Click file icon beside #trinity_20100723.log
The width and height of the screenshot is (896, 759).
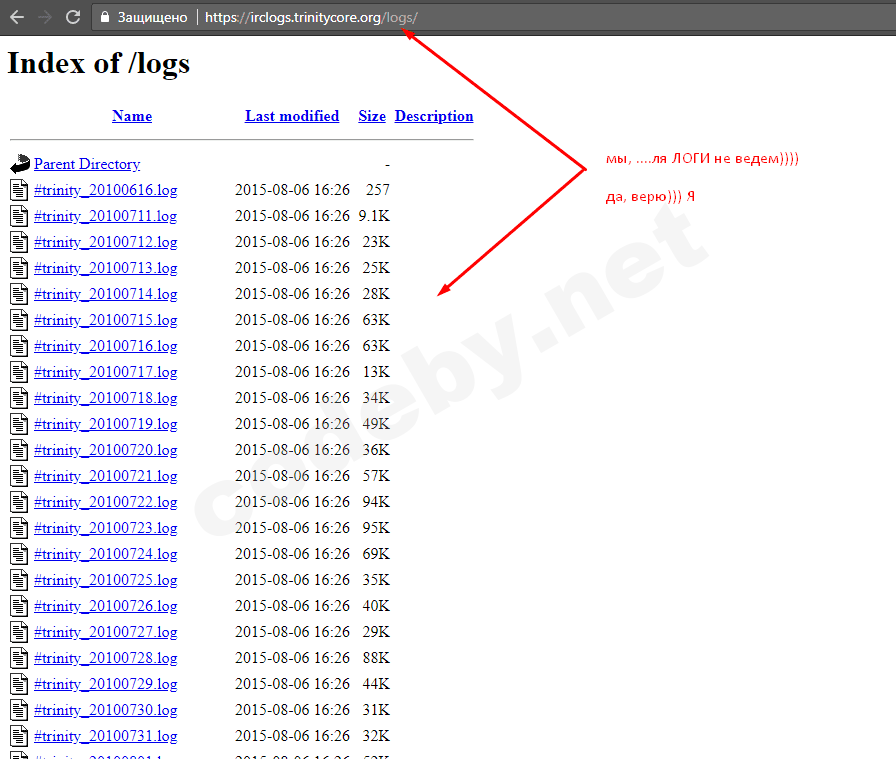(19, 528)
